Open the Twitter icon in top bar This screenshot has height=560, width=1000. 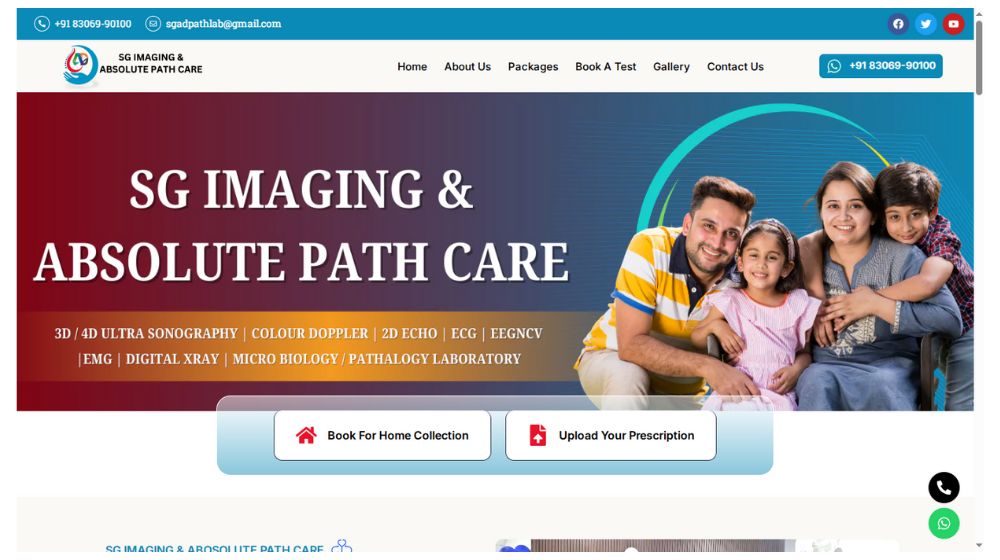[x=925, y=24]
